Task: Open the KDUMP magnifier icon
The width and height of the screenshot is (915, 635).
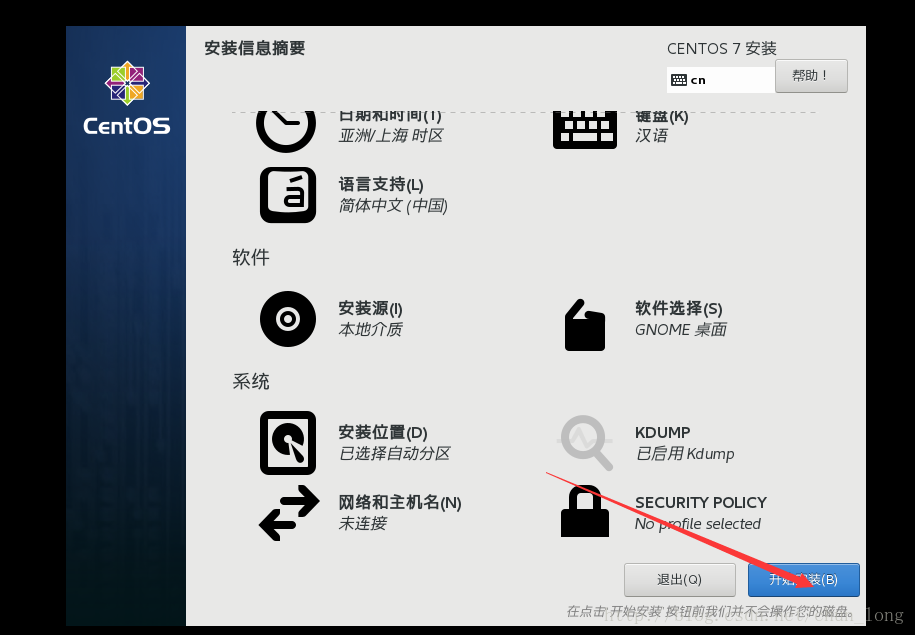Action: 586,442
